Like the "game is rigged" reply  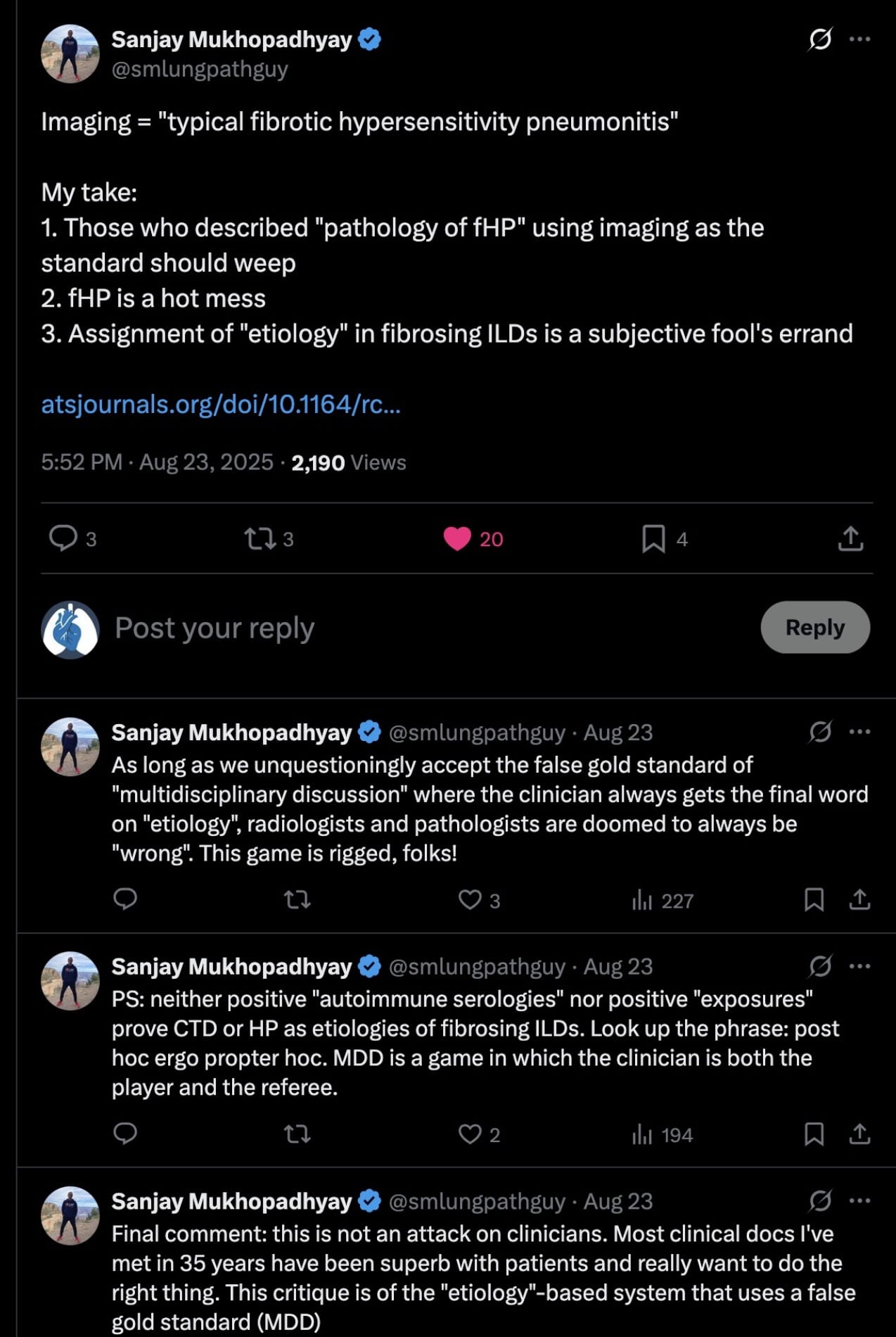tap(470, 900)
